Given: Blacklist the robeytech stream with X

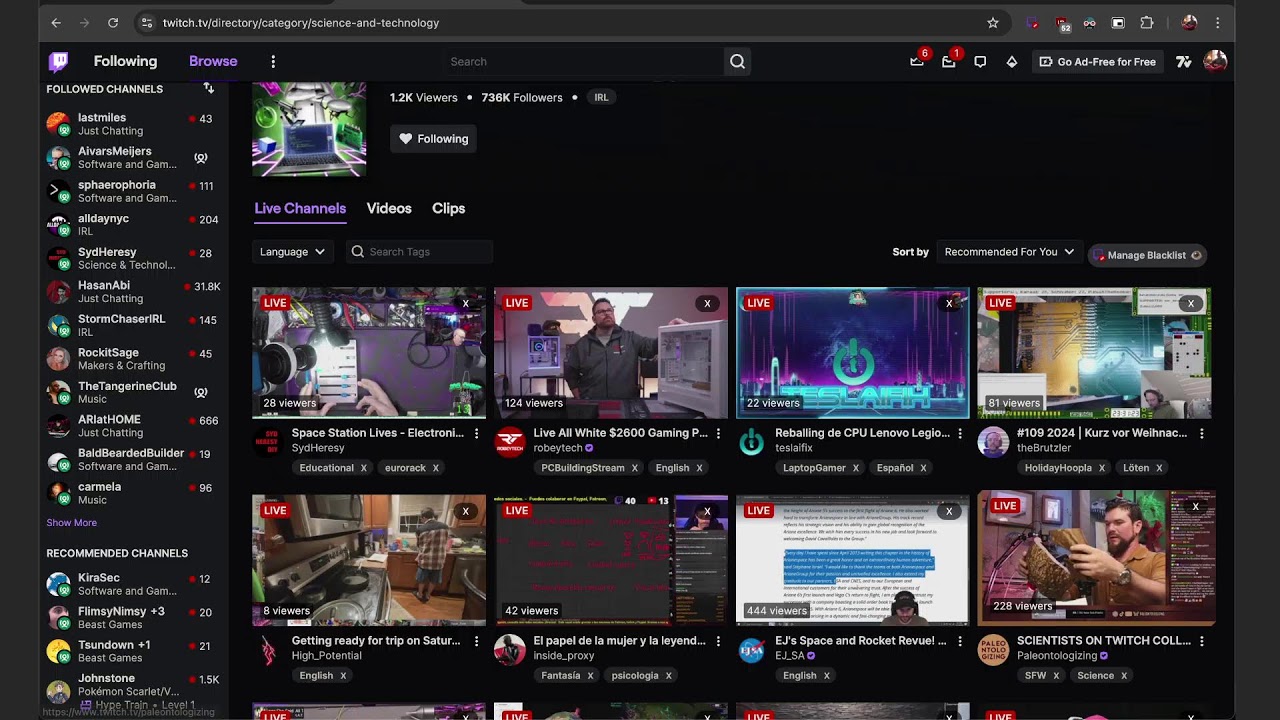Looking at the screenshot, I should click(707, 303).
